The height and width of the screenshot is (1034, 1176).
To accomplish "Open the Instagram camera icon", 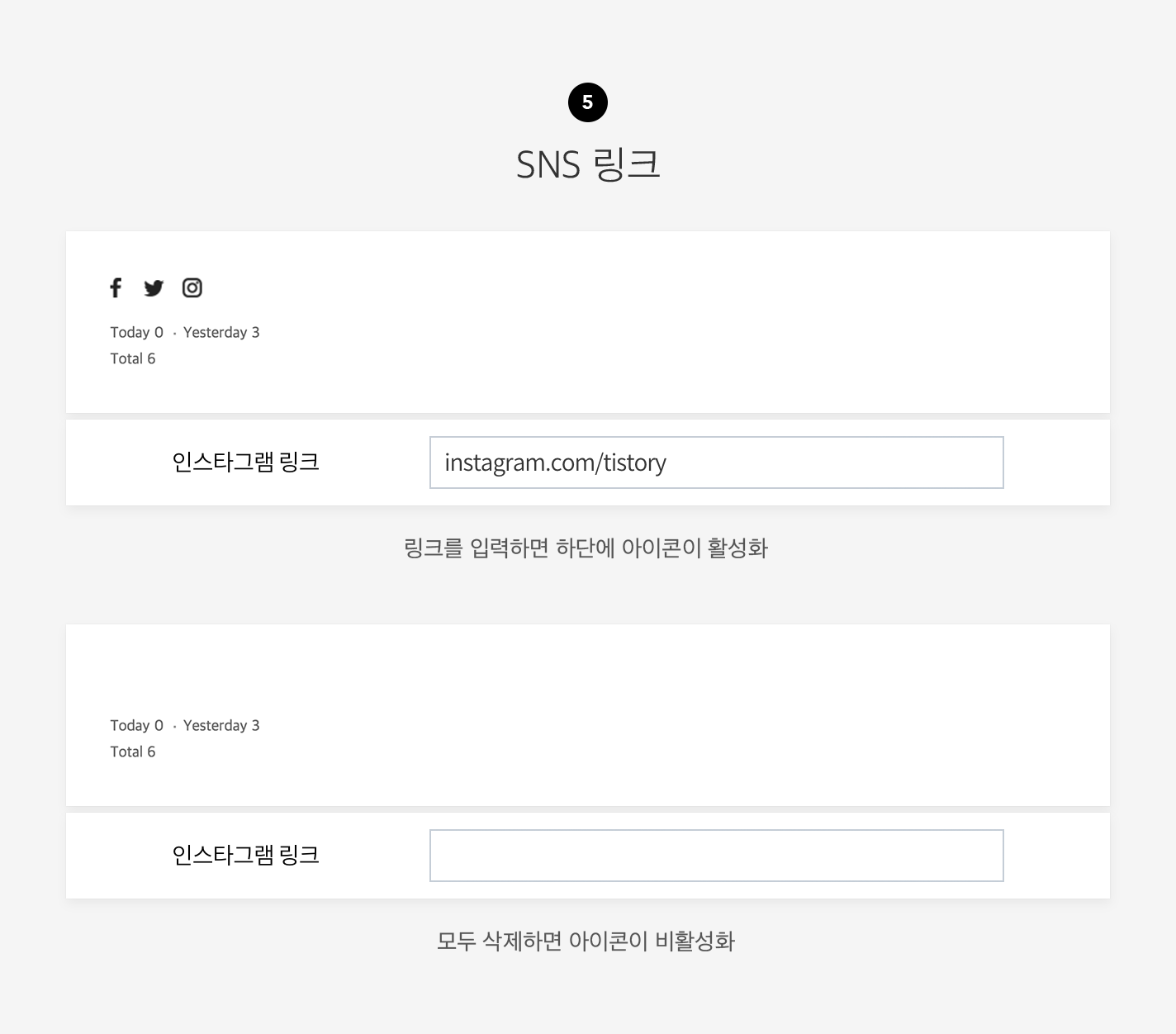I will pos(192,287).
